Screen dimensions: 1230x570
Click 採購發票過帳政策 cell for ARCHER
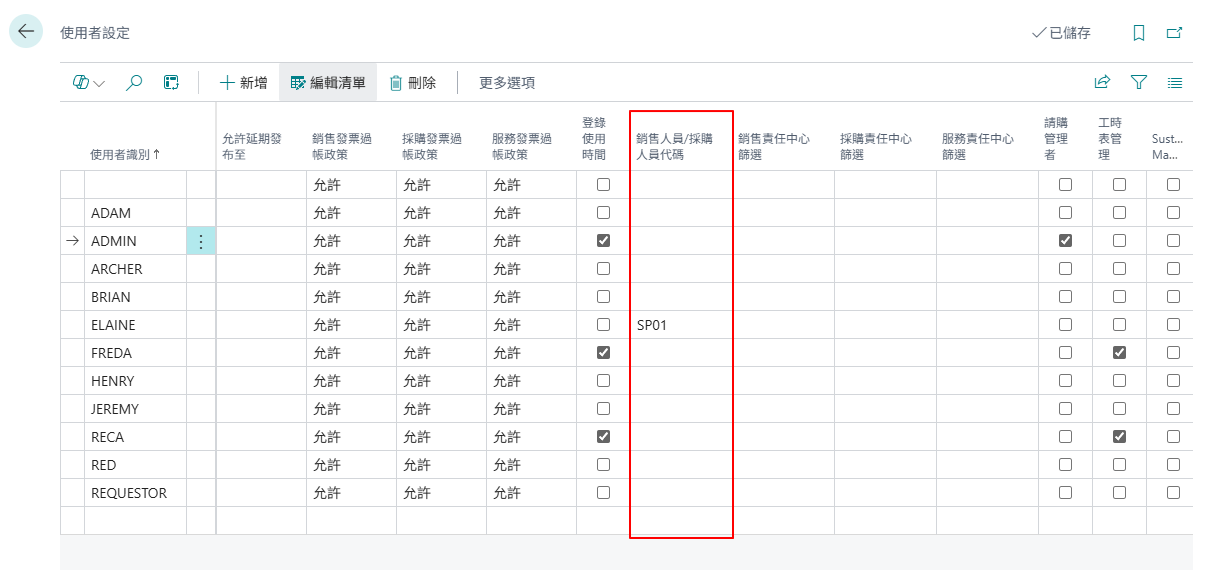(x=441, y=269)
